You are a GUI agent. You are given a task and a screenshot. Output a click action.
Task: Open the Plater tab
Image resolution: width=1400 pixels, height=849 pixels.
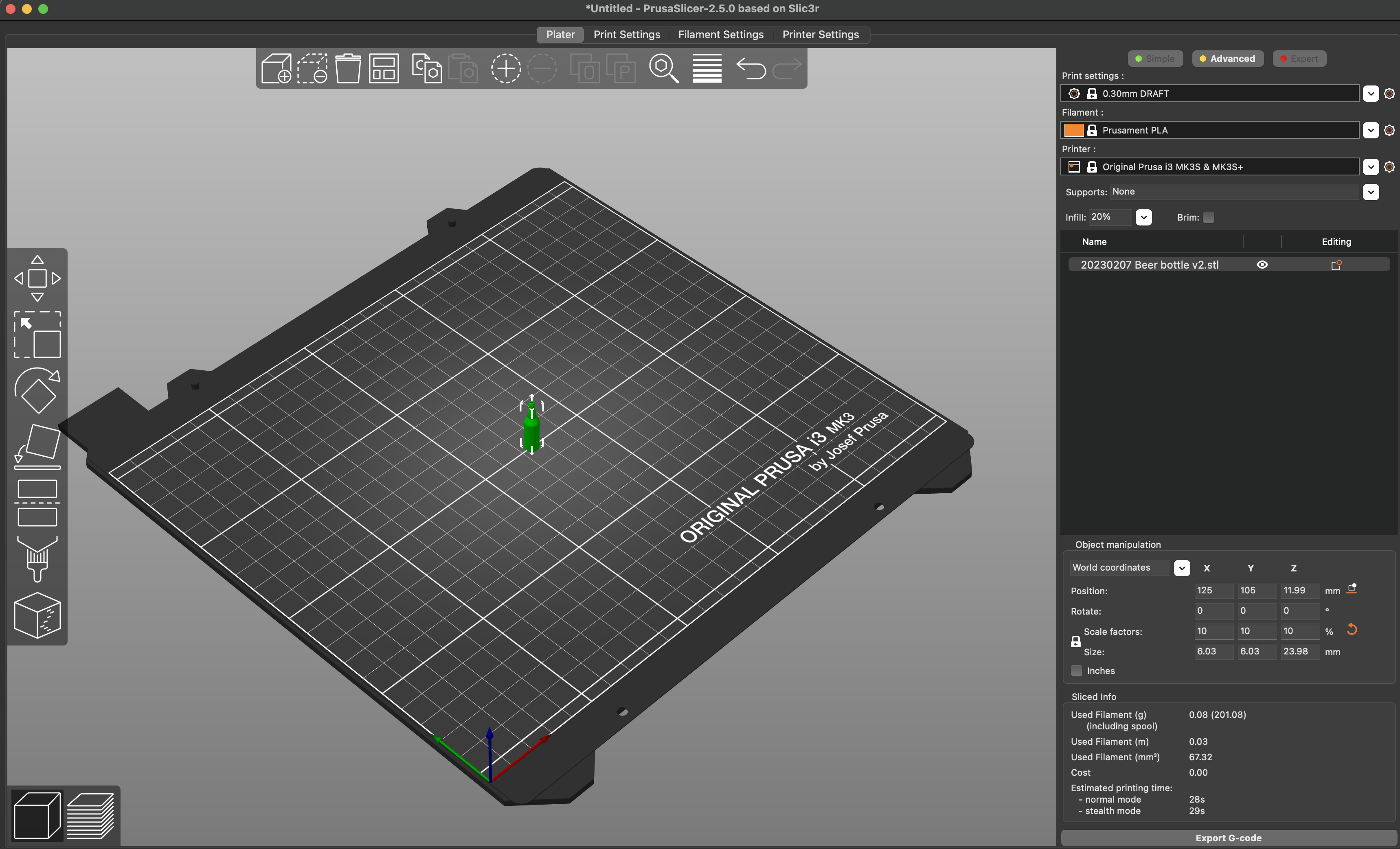[560, 35]
